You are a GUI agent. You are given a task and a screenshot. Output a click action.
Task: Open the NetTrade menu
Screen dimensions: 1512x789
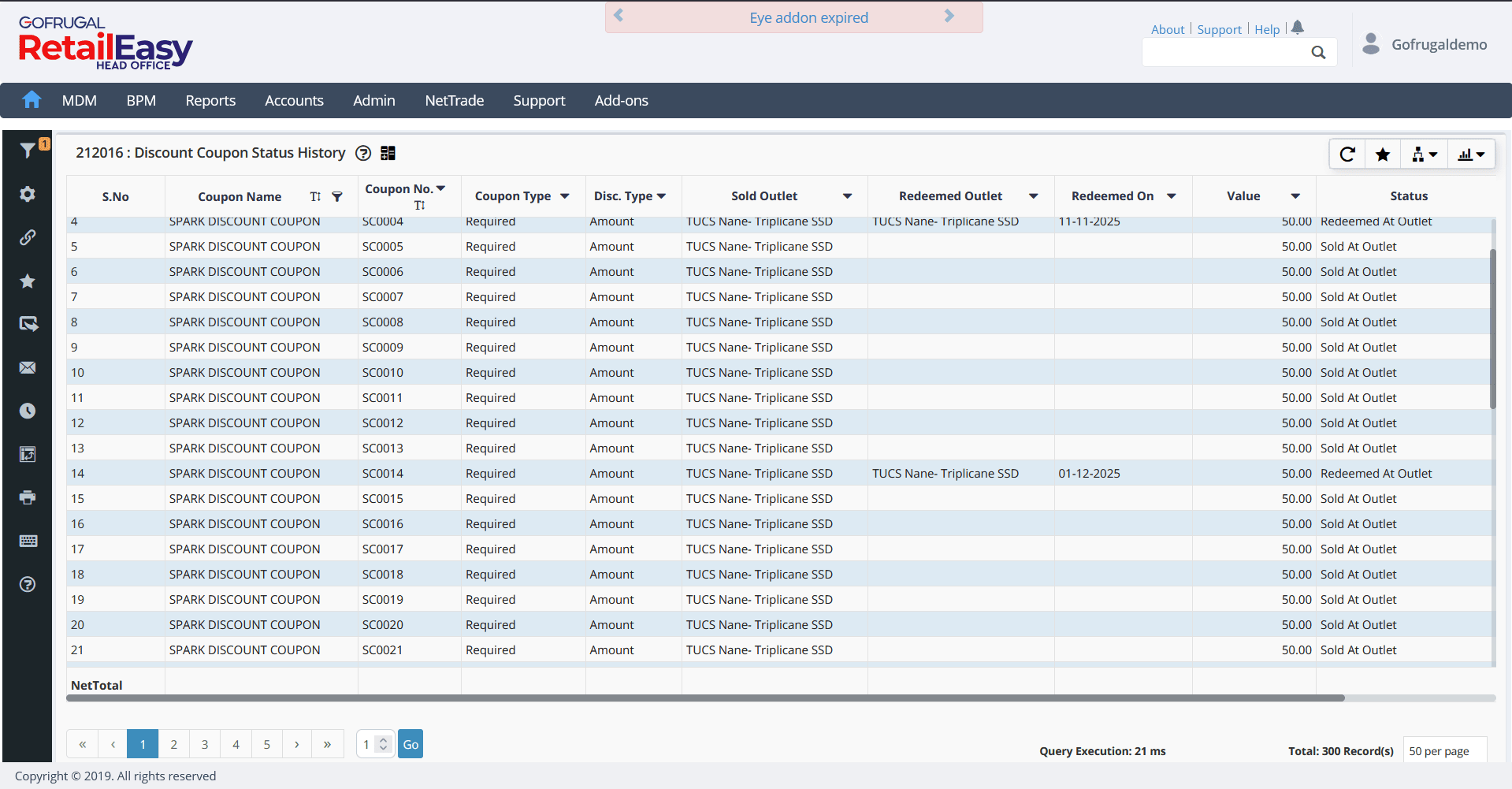454,100
